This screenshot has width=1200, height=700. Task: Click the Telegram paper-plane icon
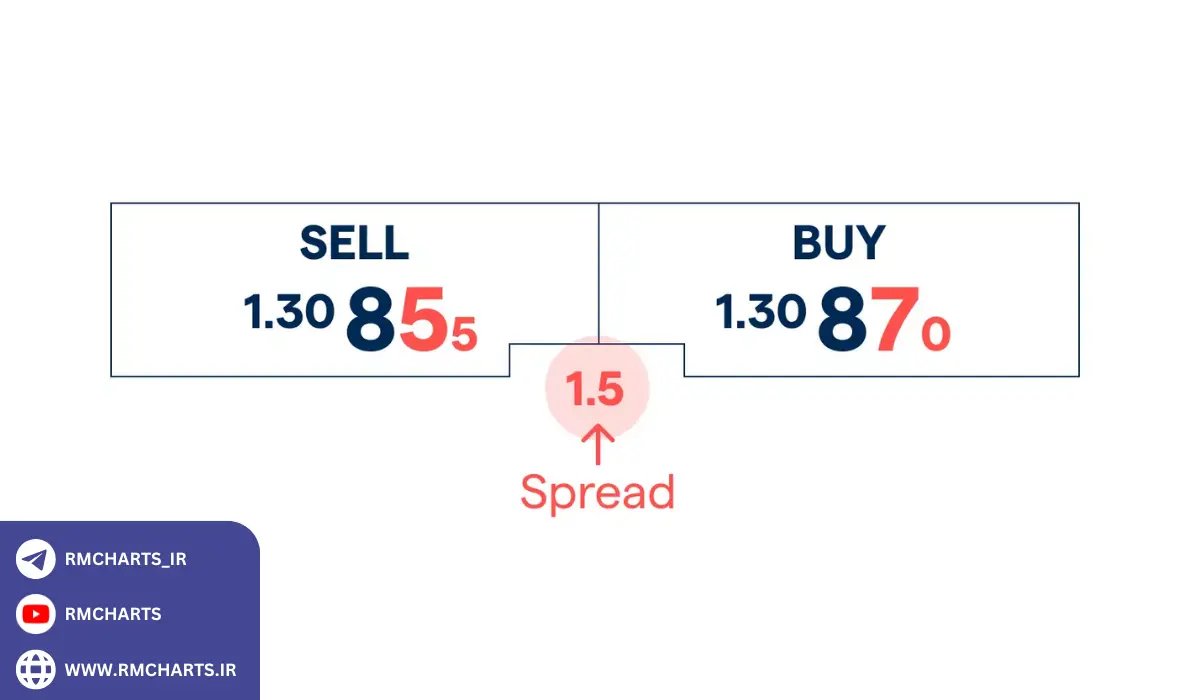click(36, 559)
